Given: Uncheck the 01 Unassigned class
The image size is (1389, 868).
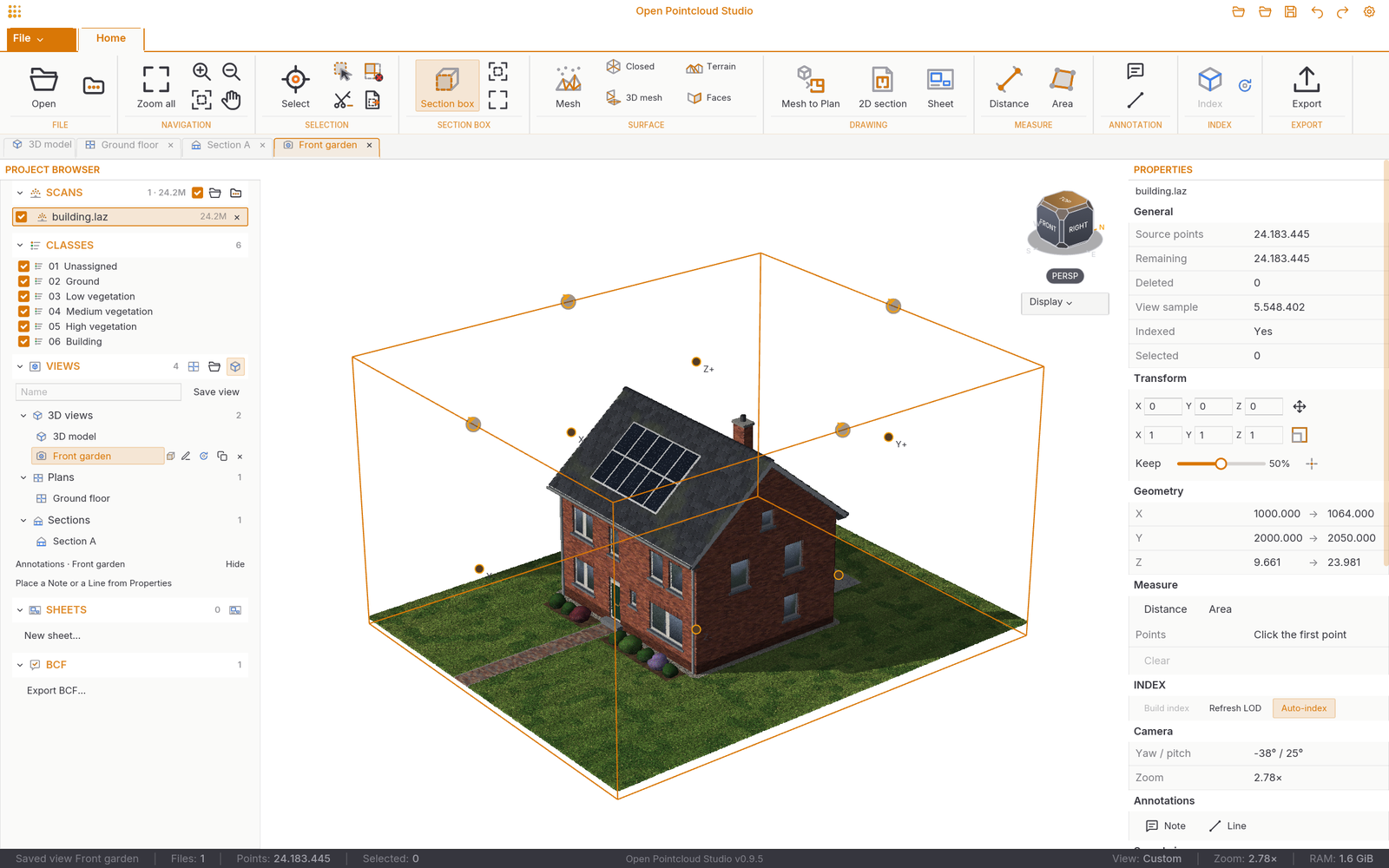Looking at the screenshot, I should (23, 266).
